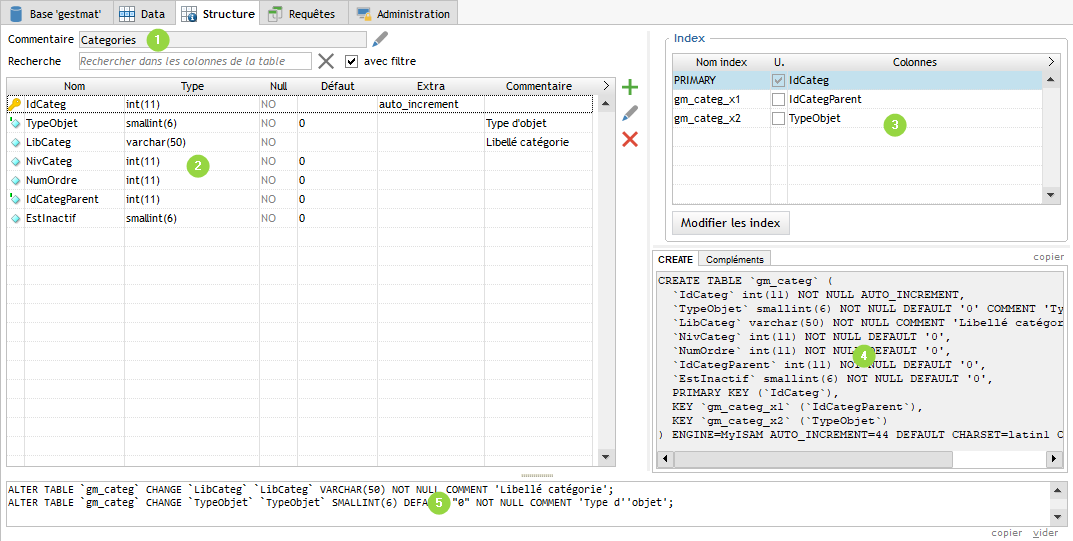Expand columns table header arrow
The height and width of the screenshot is (541, 1073).
point(606,85)
